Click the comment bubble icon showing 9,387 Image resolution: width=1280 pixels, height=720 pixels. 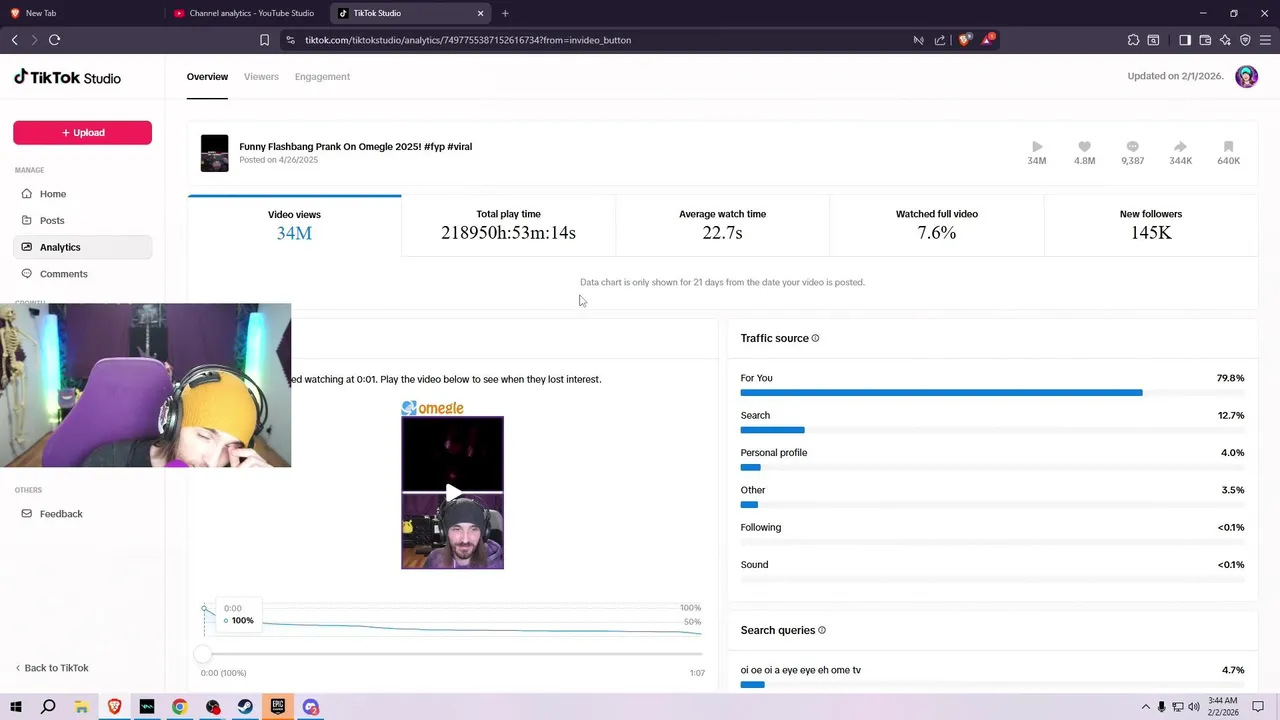[x=1132, y=147]
